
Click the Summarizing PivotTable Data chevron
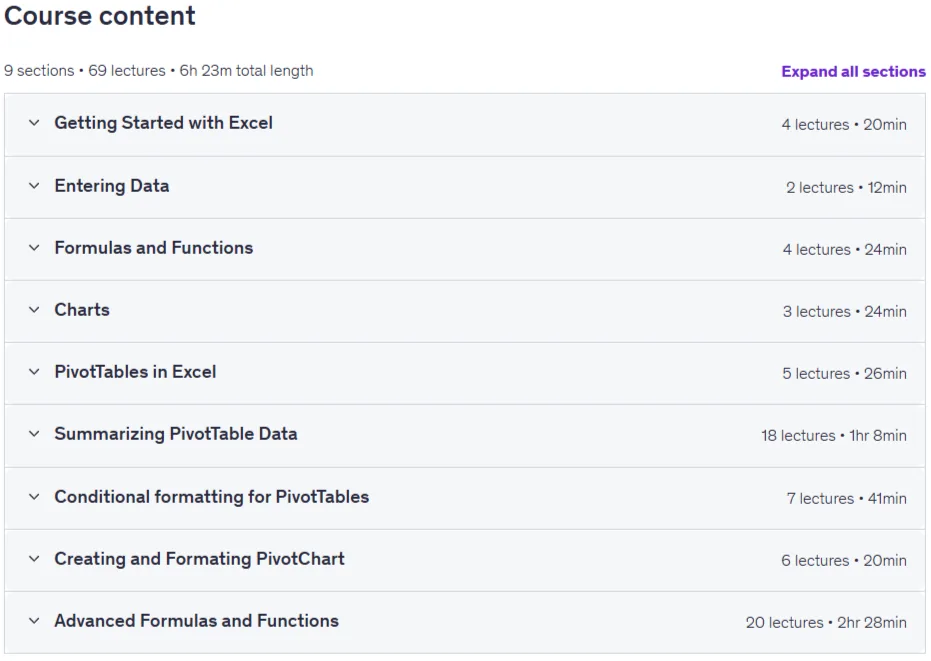[34, 434]
